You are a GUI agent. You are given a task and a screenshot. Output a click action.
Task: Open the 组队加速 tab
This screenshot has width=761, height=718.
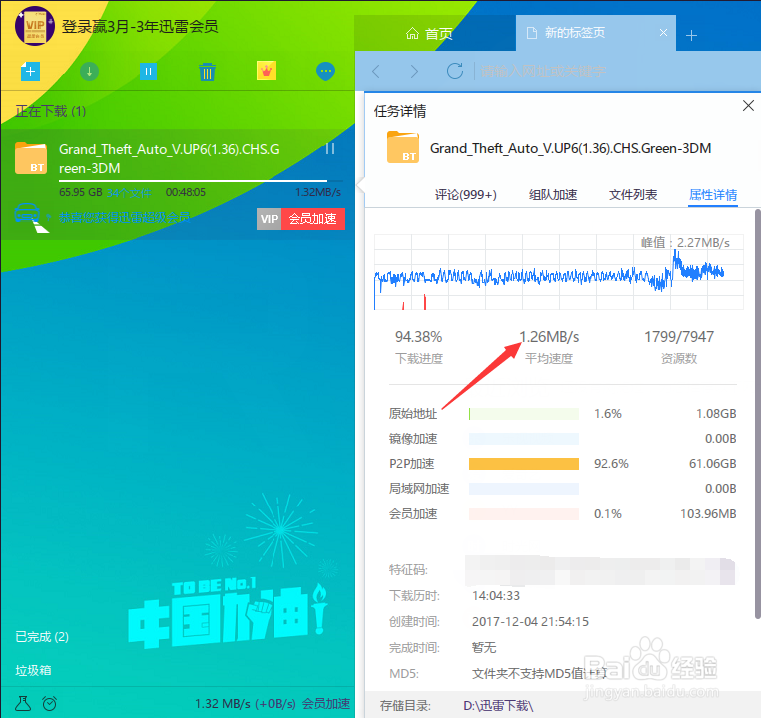[553, 195]
